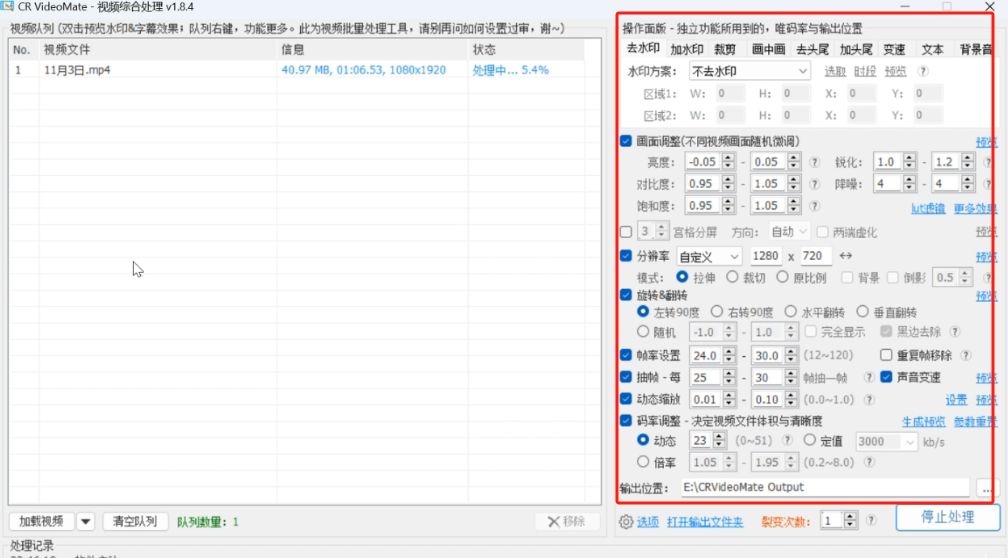Screen dimensions: 1008x558
Task: Open the arrow dropdown next to 加载视频
Action: (86, 521)
